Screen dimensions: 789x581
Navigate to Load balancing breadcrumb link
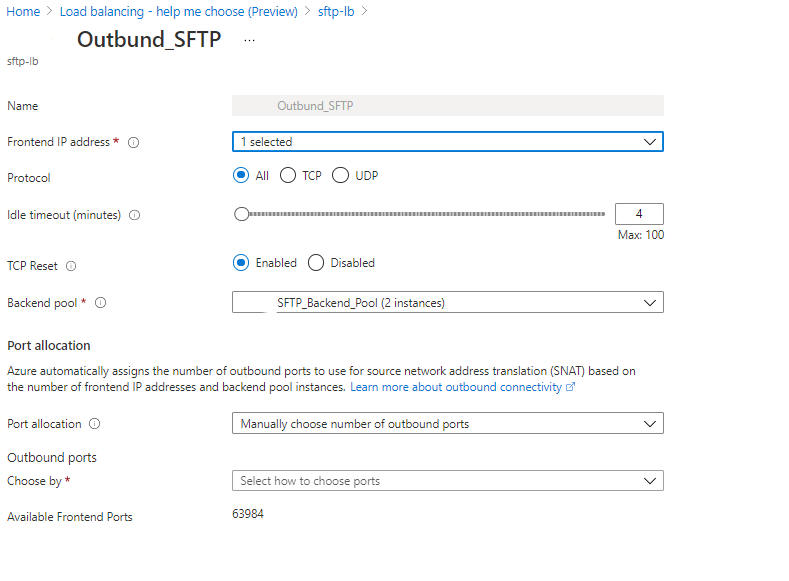click(x=178, y=11)
